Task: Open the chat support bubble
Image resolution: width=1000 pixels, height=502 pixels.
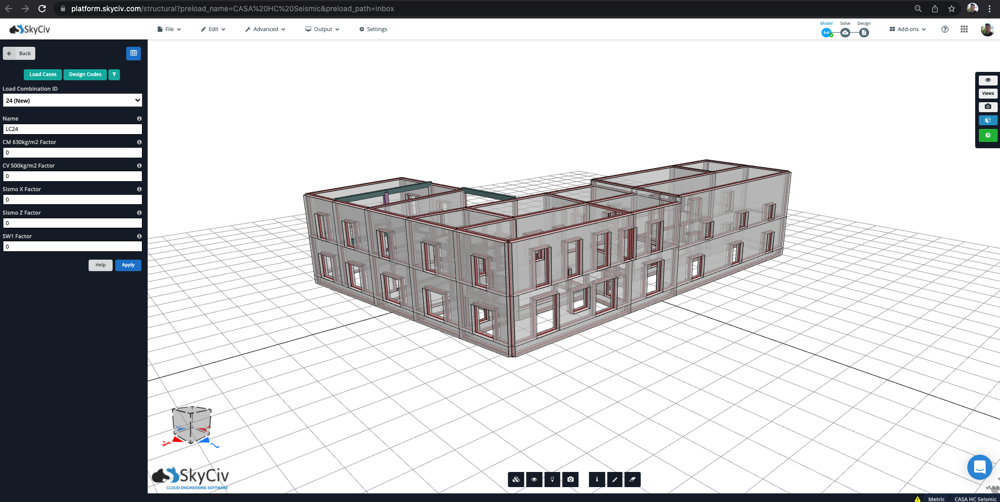Action: click(979, 467)
